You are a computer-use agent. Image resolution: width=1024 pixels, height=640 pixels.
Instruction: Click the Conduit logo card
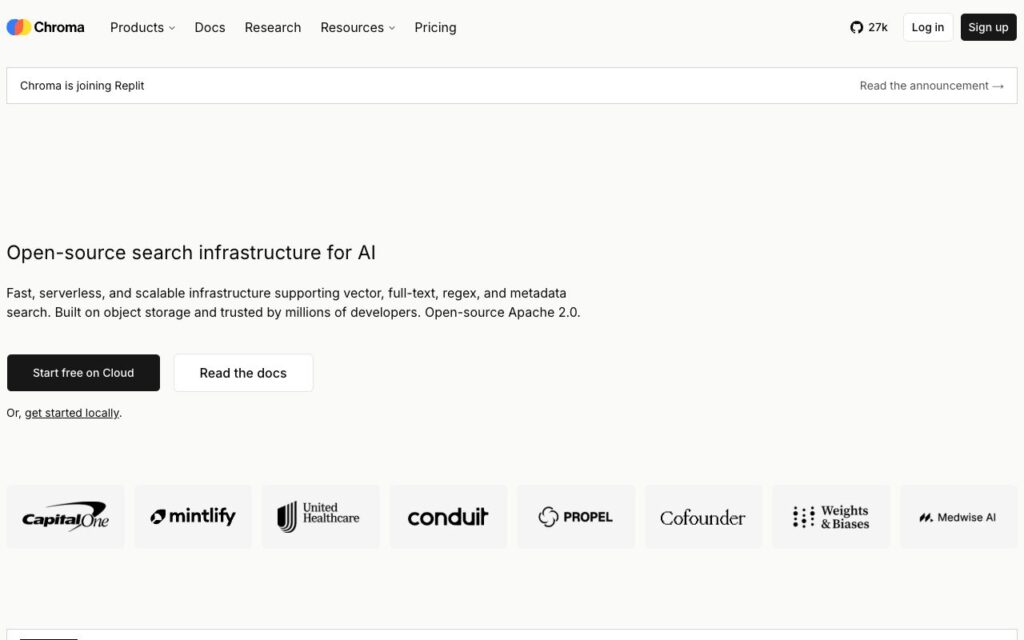(x=448, y=517)
